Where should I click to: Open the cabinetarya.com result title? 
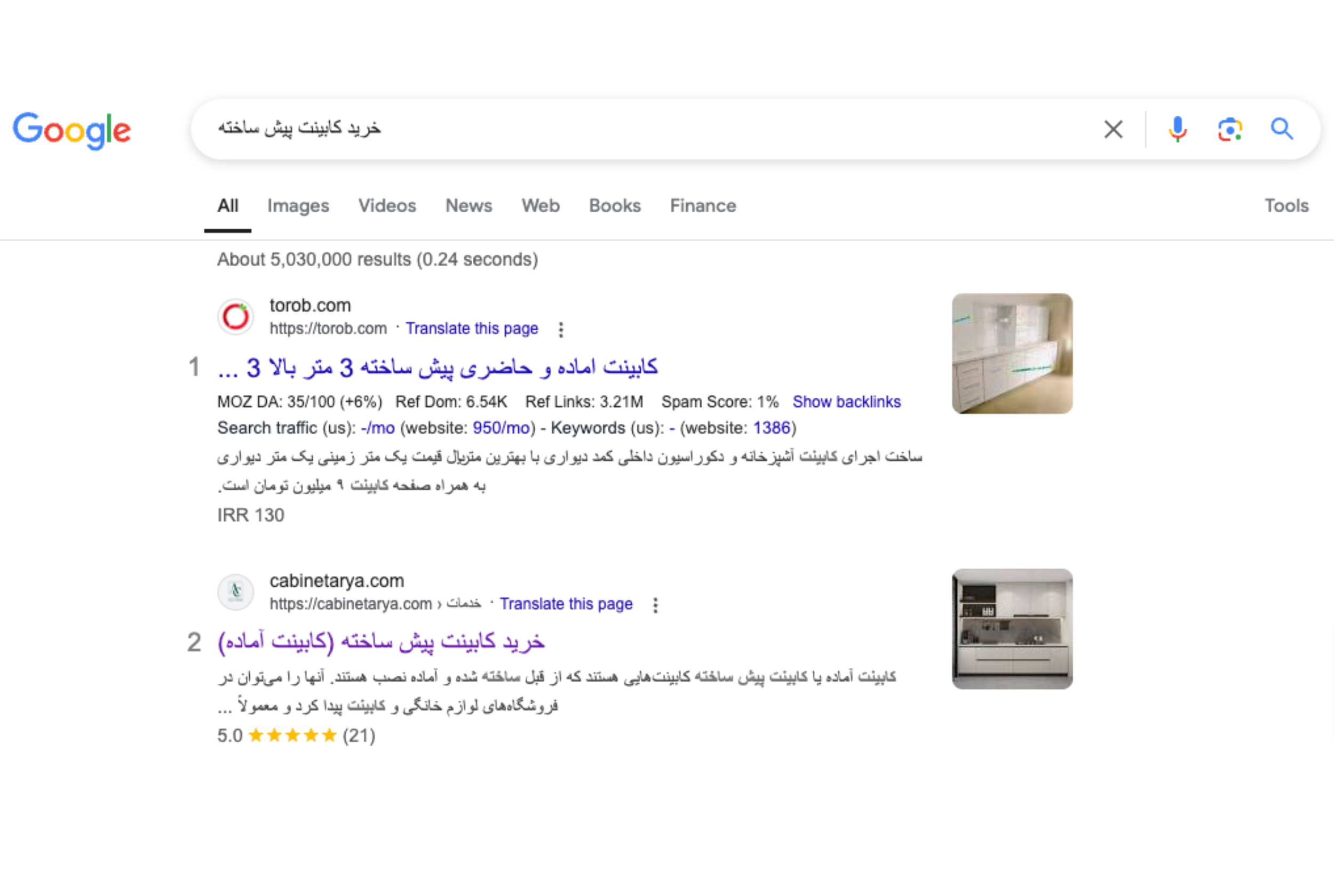[381, 642]
